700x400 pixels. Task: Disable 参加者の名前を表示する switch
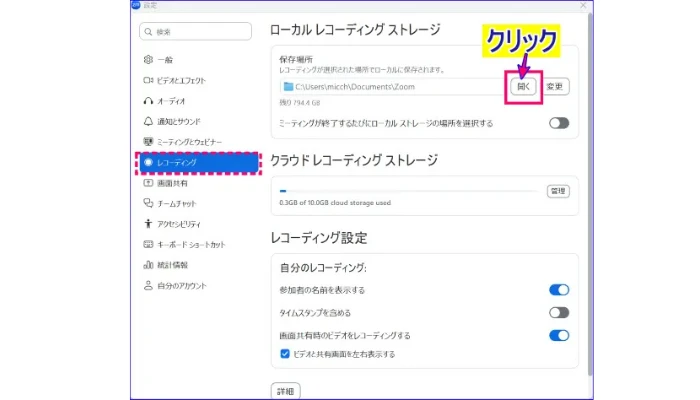click(x=559, y=290)
